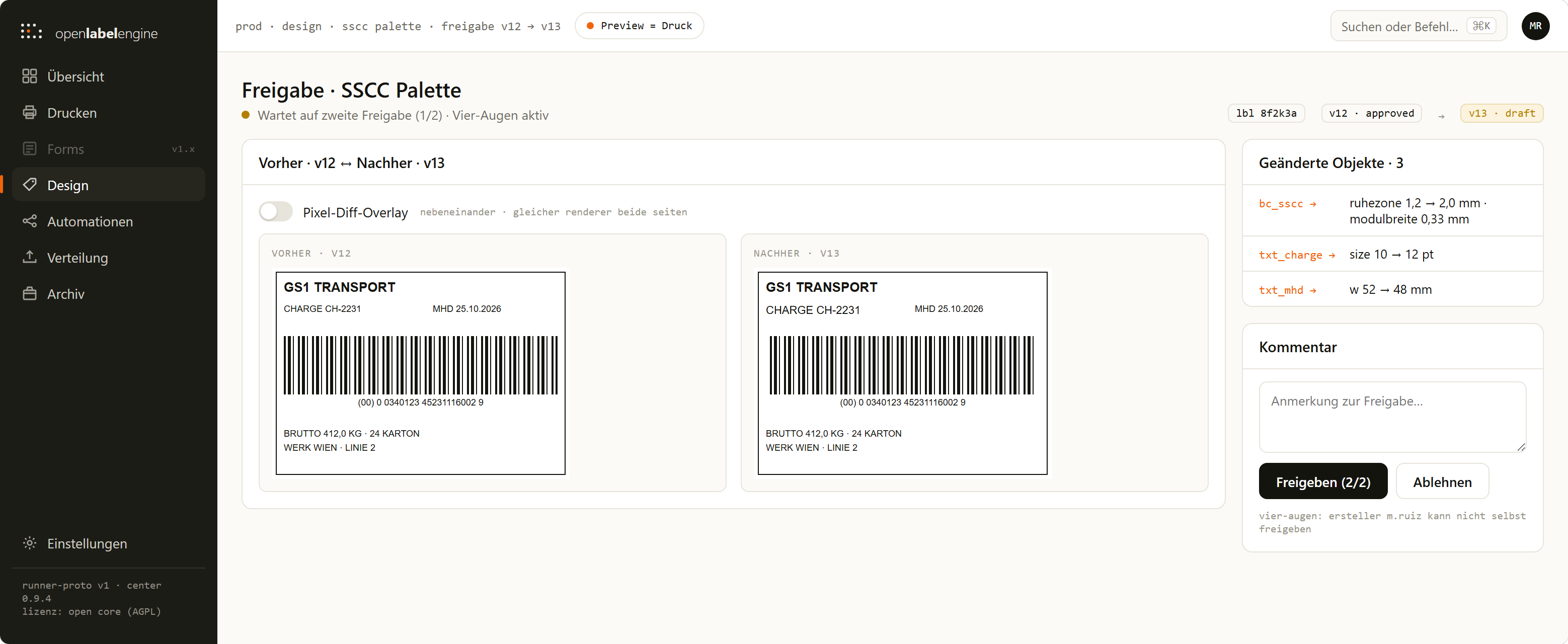Click the Übersicht grid icon
The image size is (1568, 644).
point(29,76)
